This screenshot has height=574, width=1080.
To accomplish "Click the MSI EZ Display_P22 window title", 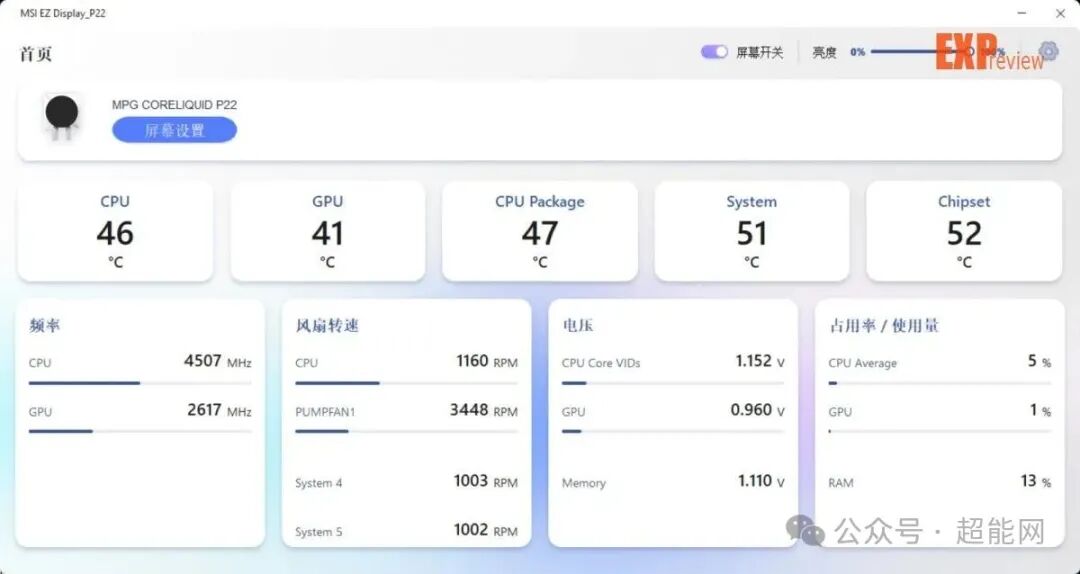I will point(63,13).
